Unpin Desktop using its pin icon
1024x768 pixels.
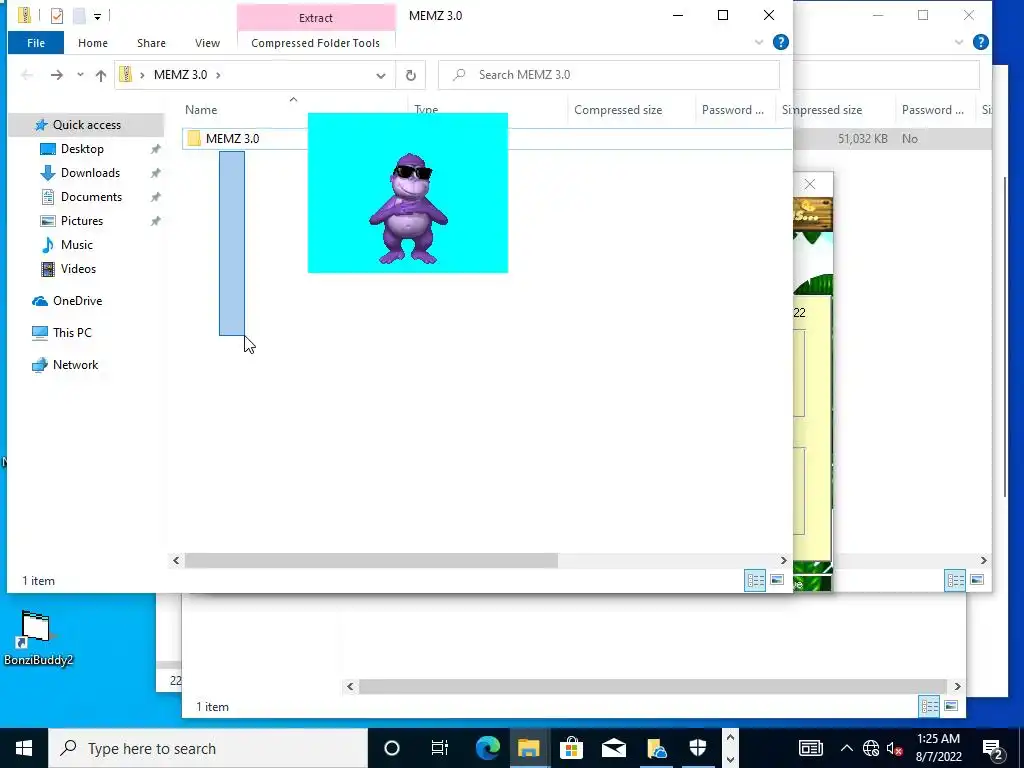[155, 150]
